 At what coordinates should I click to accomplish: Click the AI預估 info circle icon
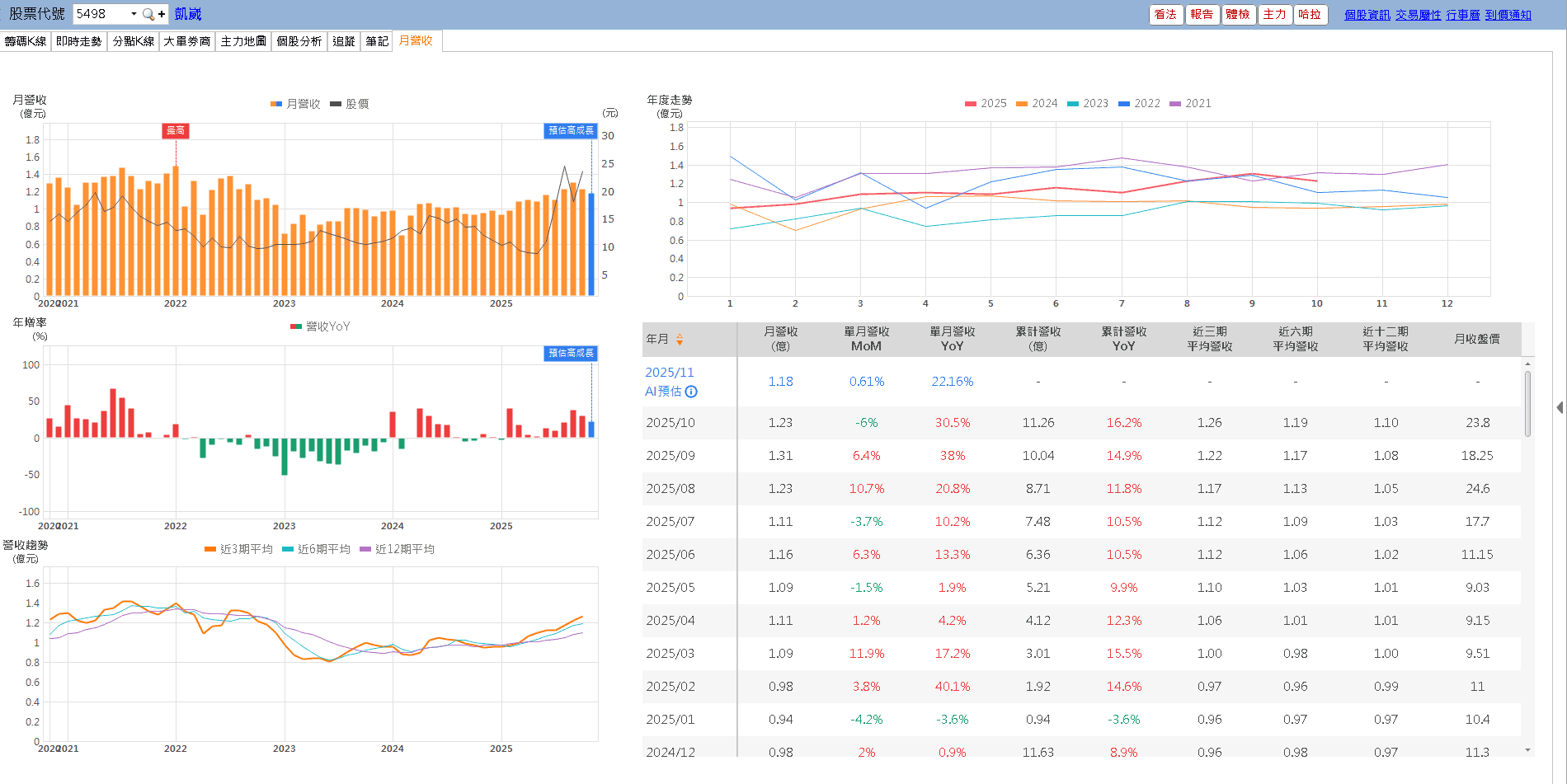point(691,392)
